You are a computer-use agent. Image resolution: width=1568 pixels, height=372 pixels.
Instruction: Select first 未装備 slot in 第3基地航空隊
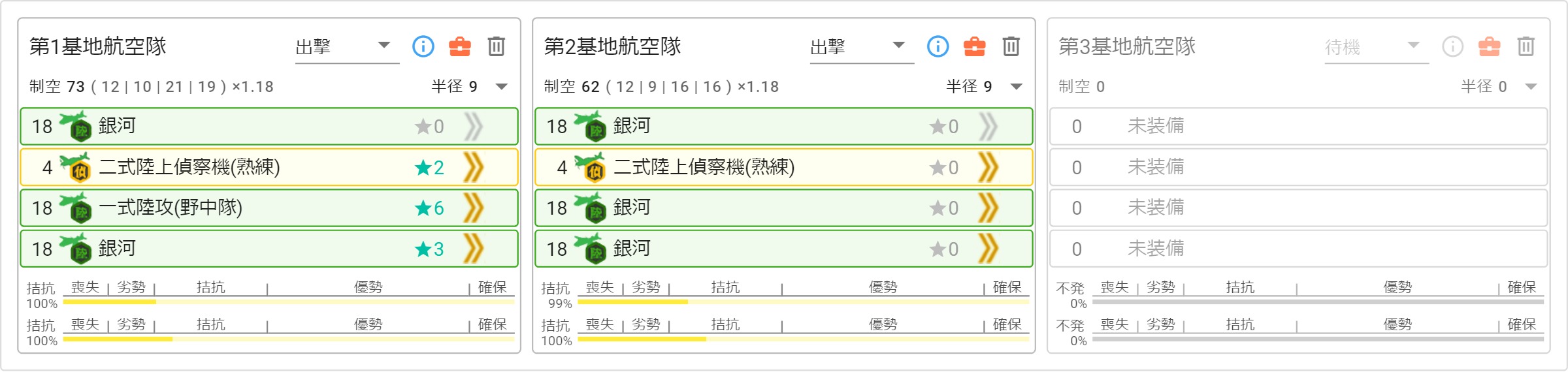[1299, 127]
